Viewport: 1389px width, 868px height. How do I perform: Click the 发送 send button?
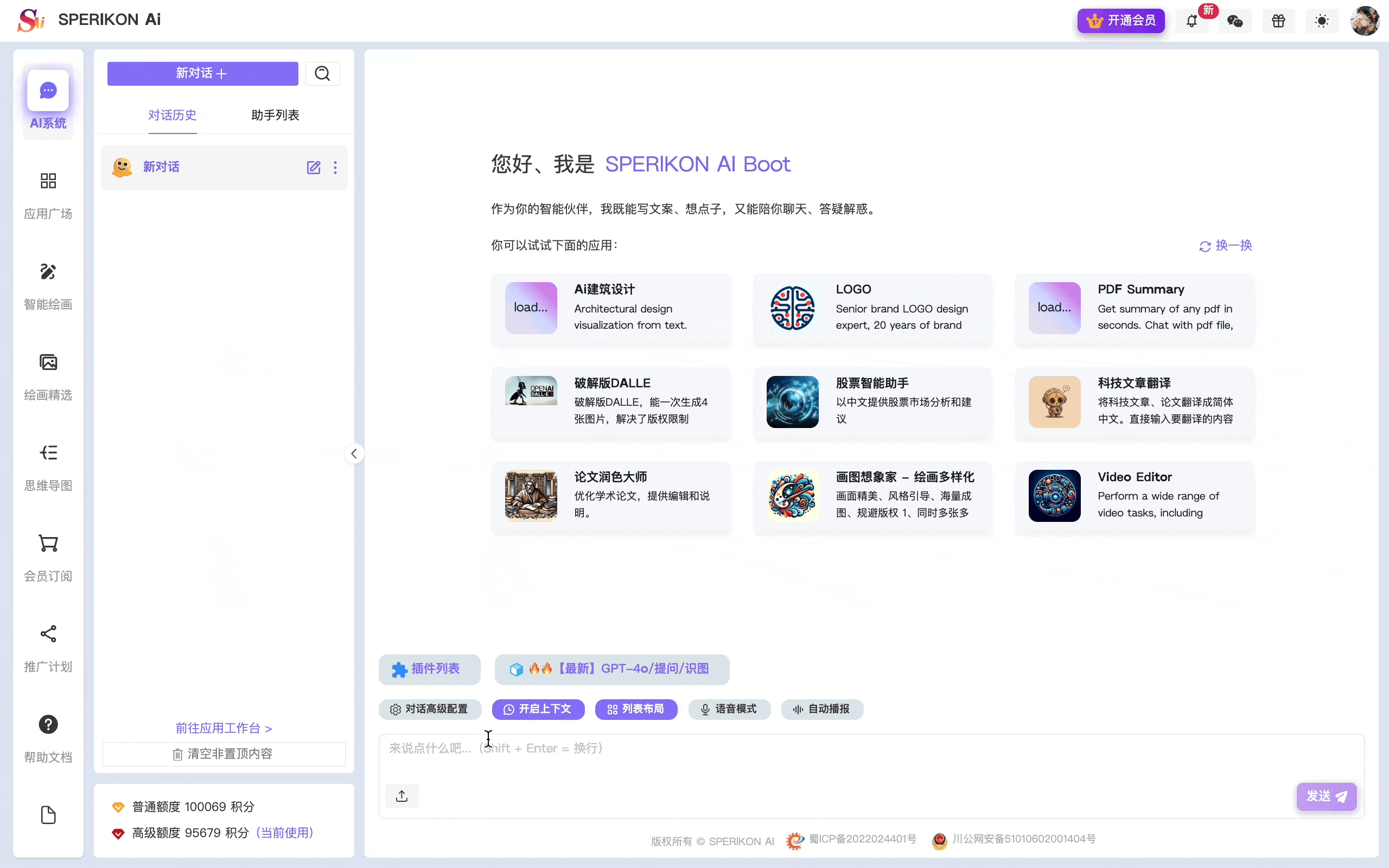point(1327,796)
